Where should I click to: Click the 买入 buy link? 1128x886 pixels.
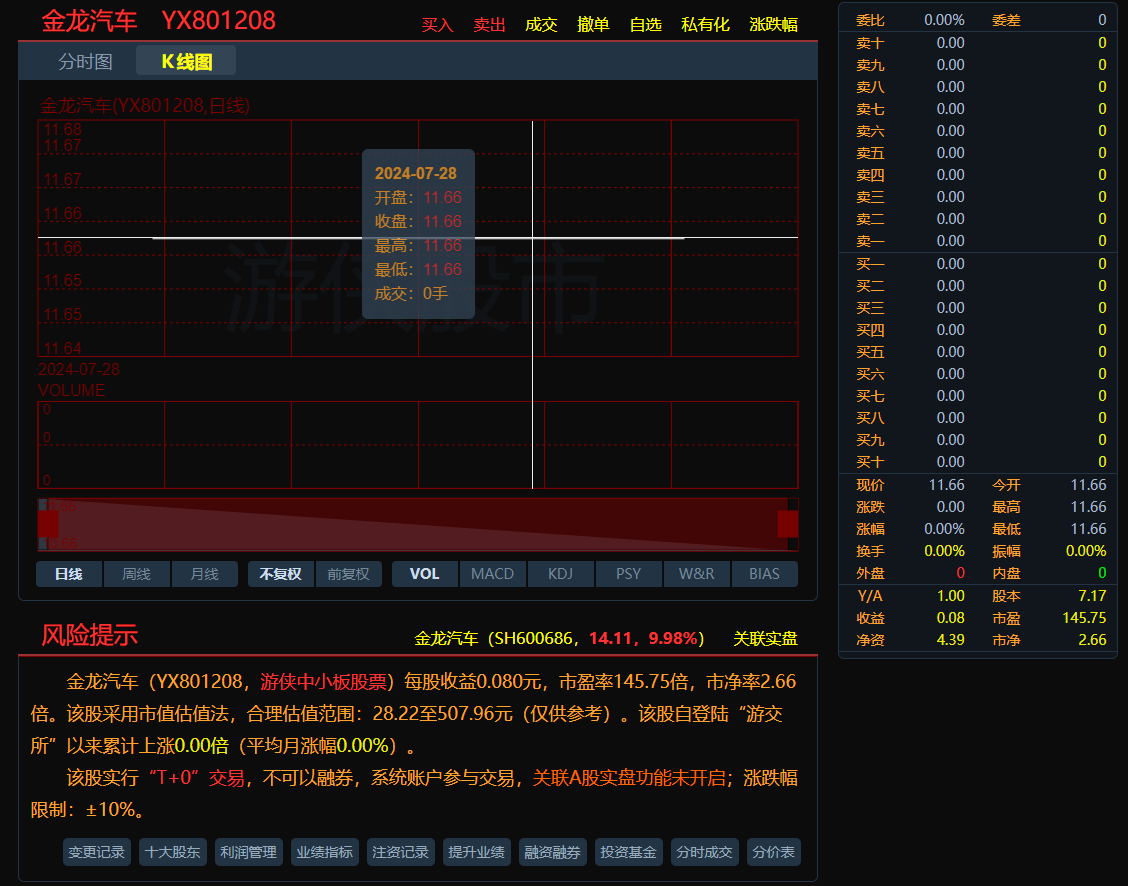point(437,25)
